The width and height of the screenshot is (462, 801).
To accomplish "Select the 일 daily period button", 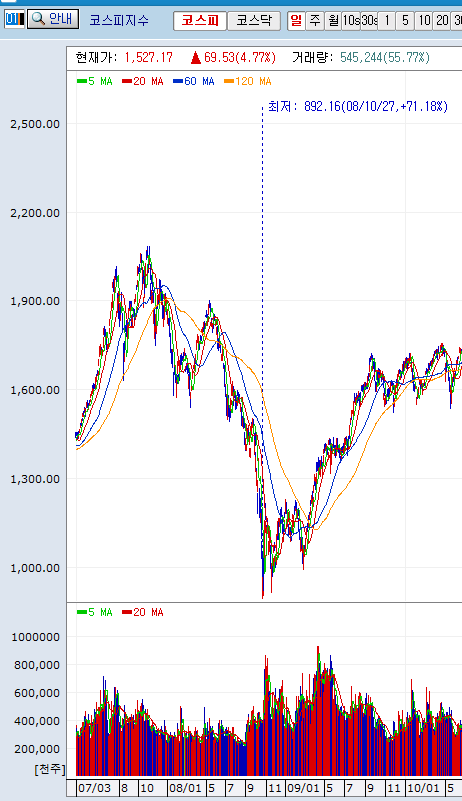I will [296, 21].
